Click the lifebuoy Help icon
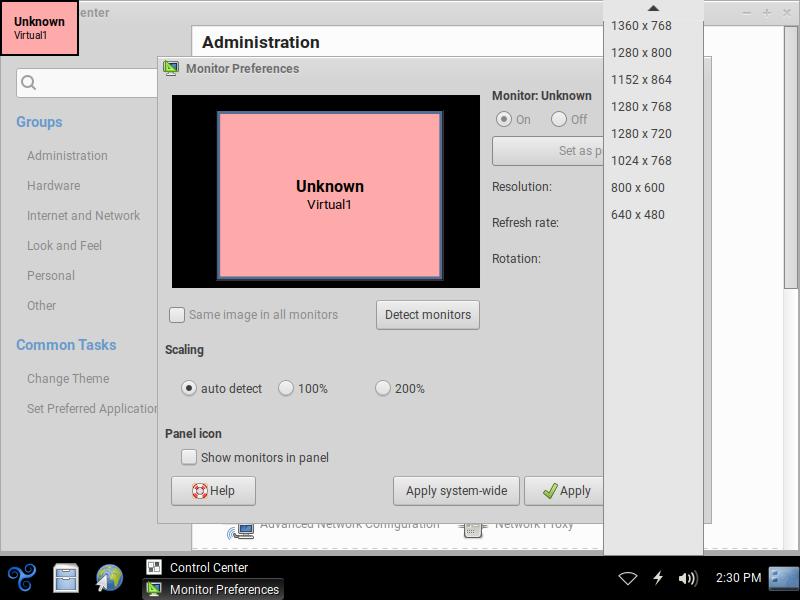This screenshot has width=800, height=600. click(x=199, y=491)
